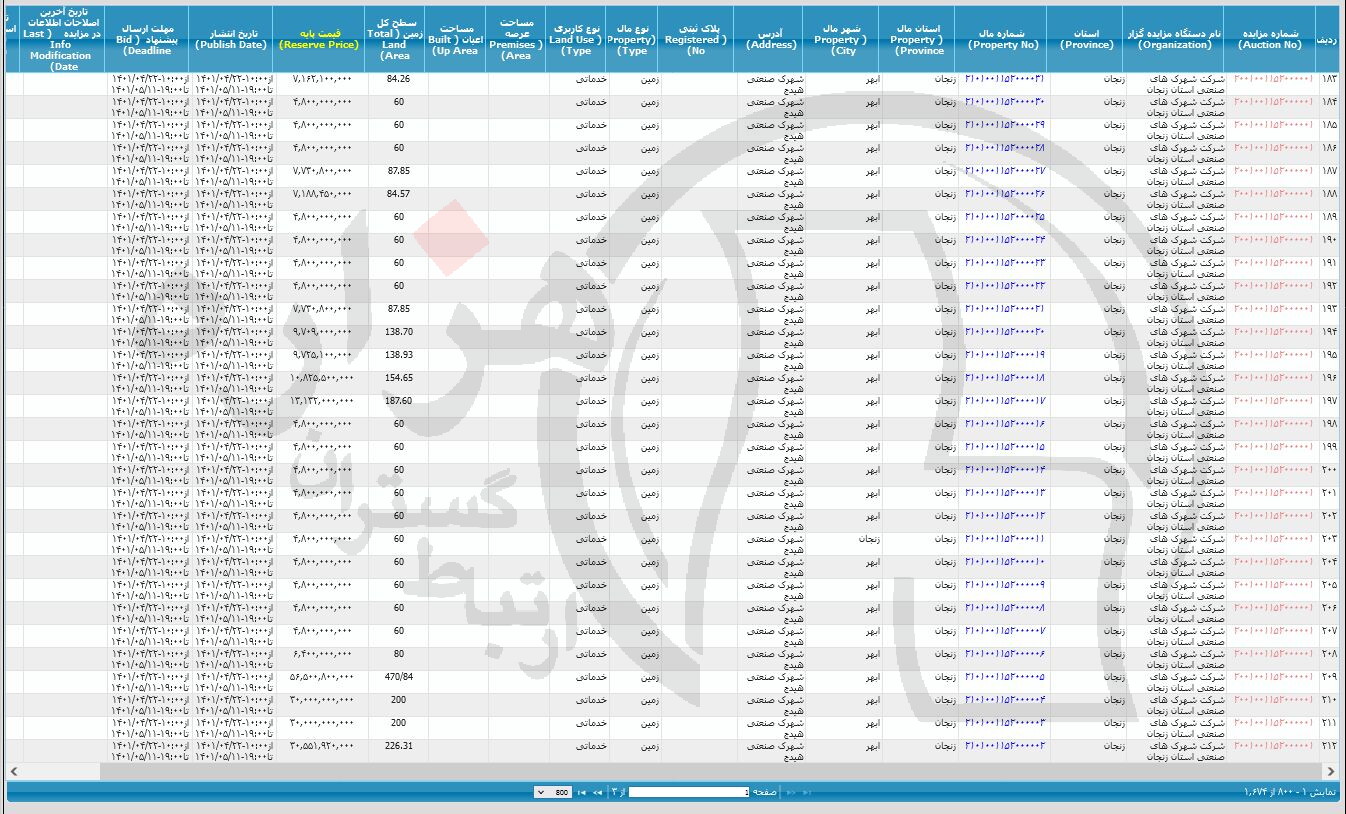This screenshot has width=1346, height=814.
Task: Click the horizontal scrollbar's left arrow
Action: click(x=14, y=771)
